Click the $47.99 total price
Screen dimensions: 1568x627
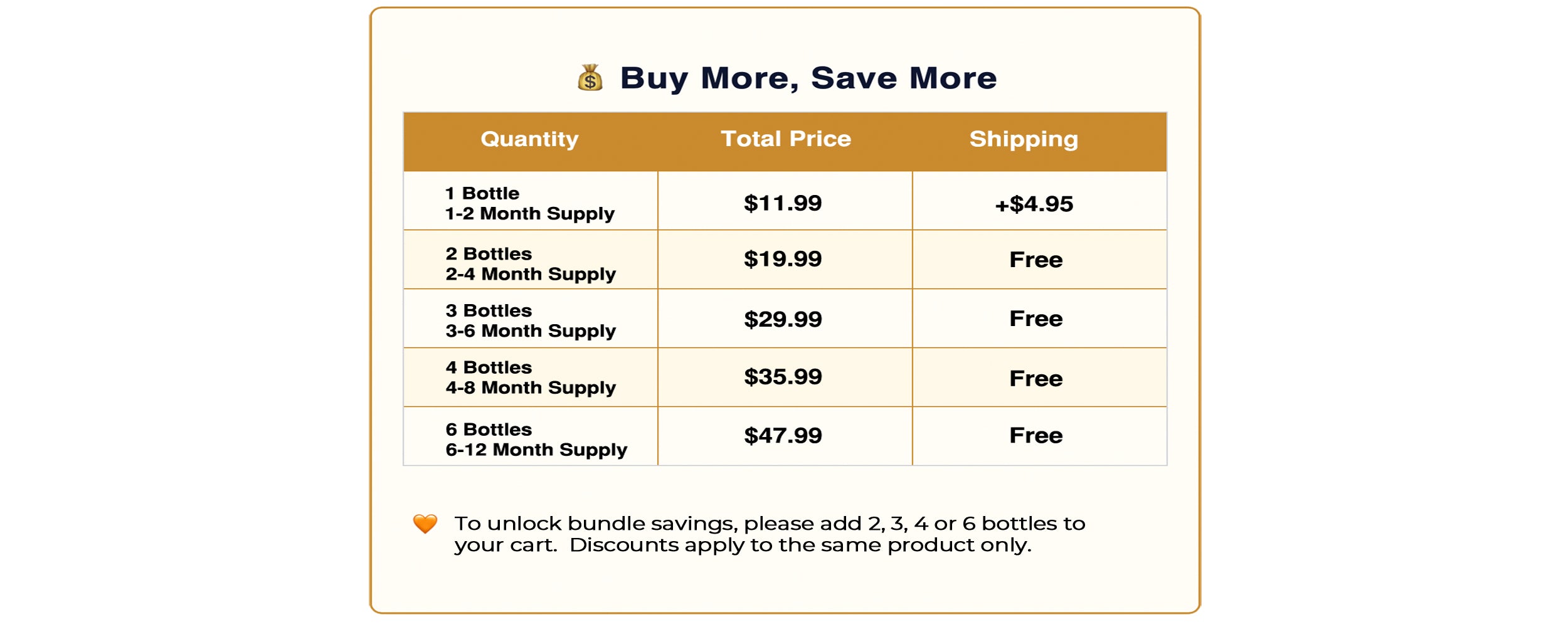pos(783,436)
